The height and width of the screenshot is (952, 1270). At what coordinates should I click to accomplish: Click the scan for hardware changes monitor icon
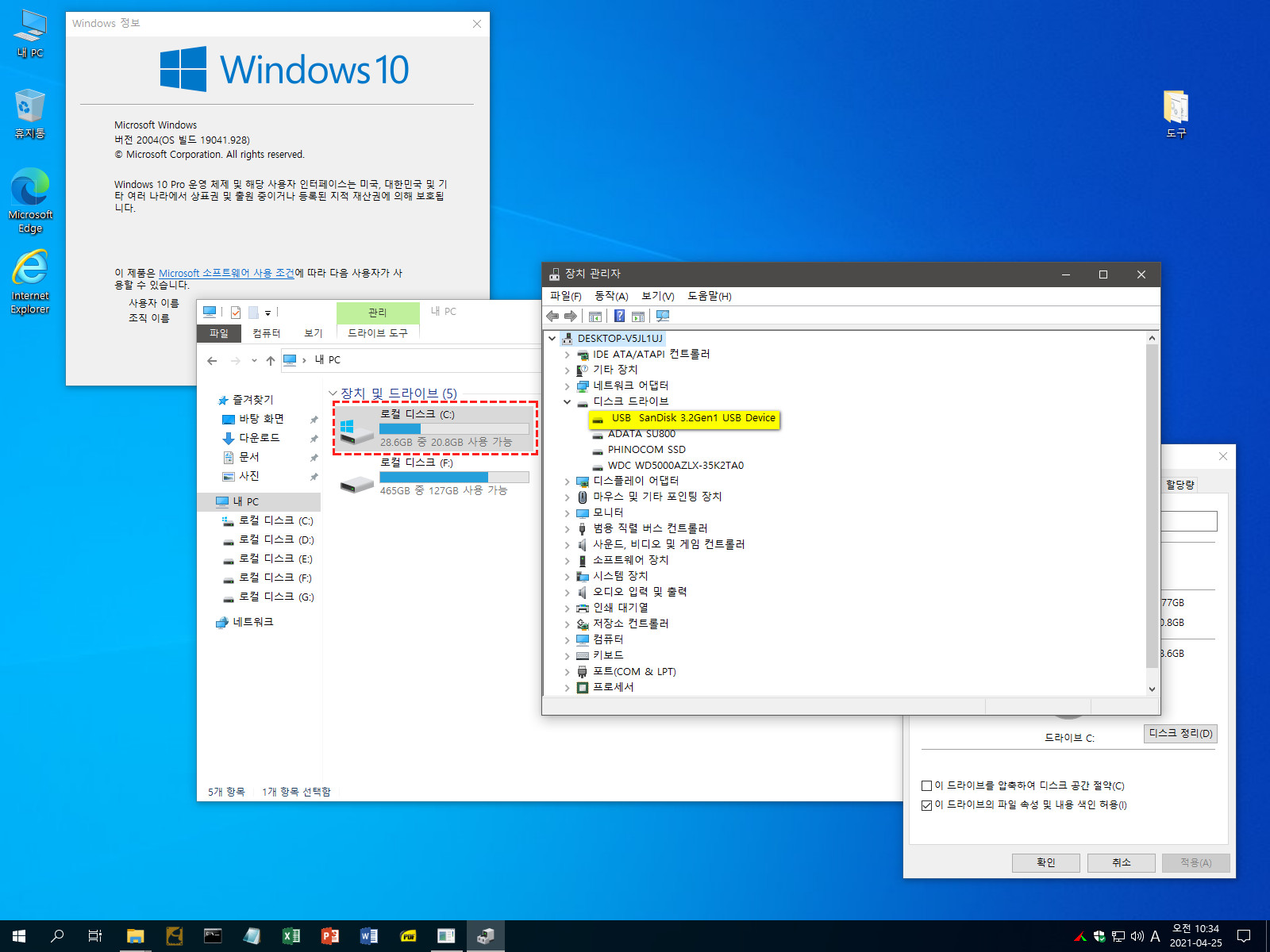pyautogui.click(x=663, y=316)
